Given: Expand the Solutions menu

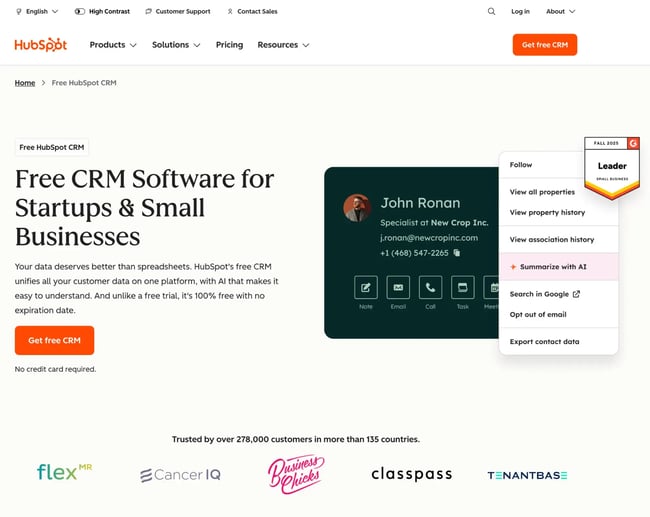Looking at the screenshot, I should click(x=176, y=45).
